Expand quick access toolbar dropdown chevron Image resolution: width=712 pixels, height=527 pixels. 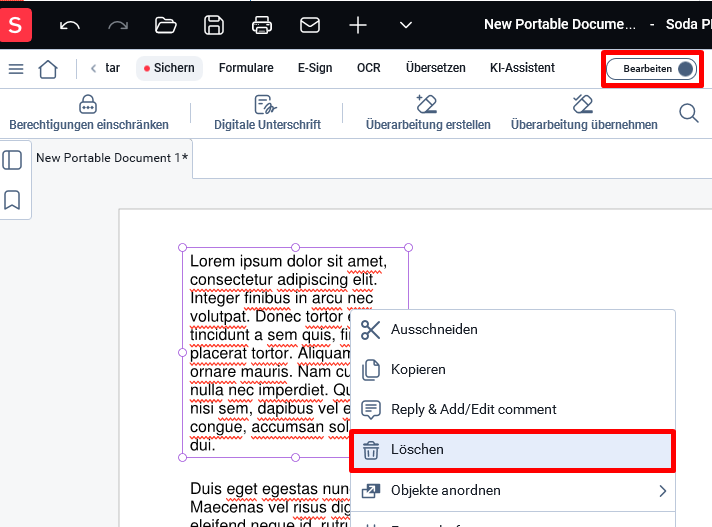[x=406, y=25]
